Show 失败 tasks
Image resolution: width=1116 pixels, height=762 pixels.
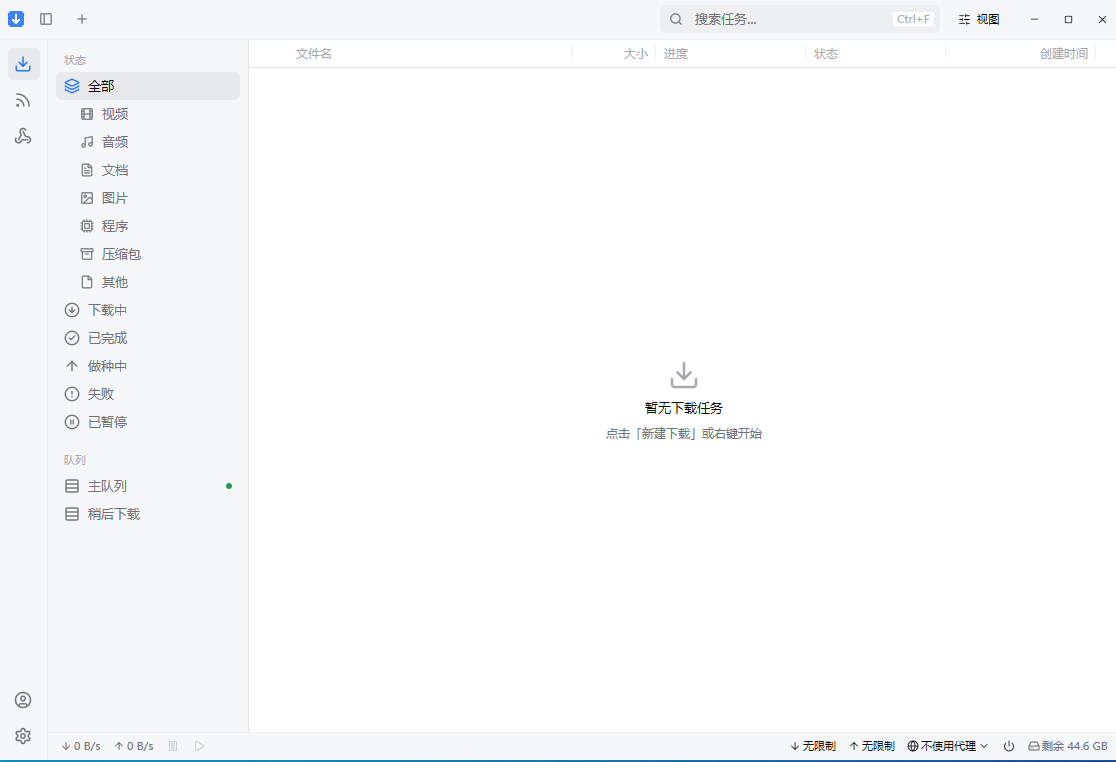pyautogui.click(x=148, y=394)
